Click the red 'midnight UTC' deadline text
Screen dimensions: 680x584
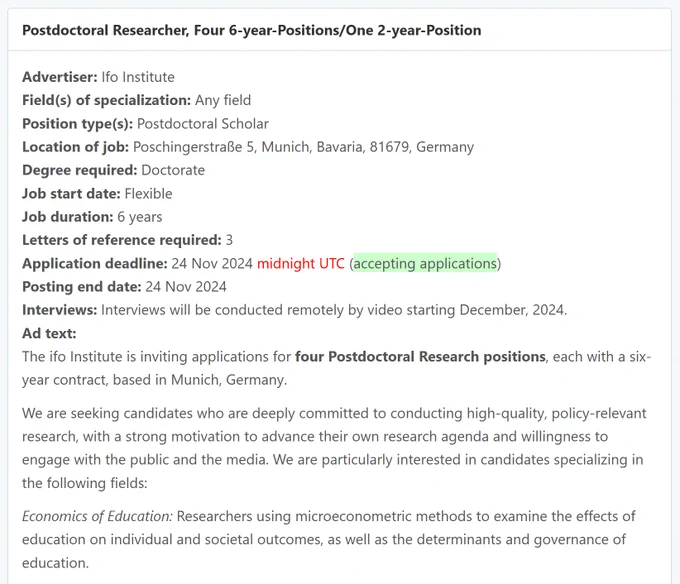301,264
